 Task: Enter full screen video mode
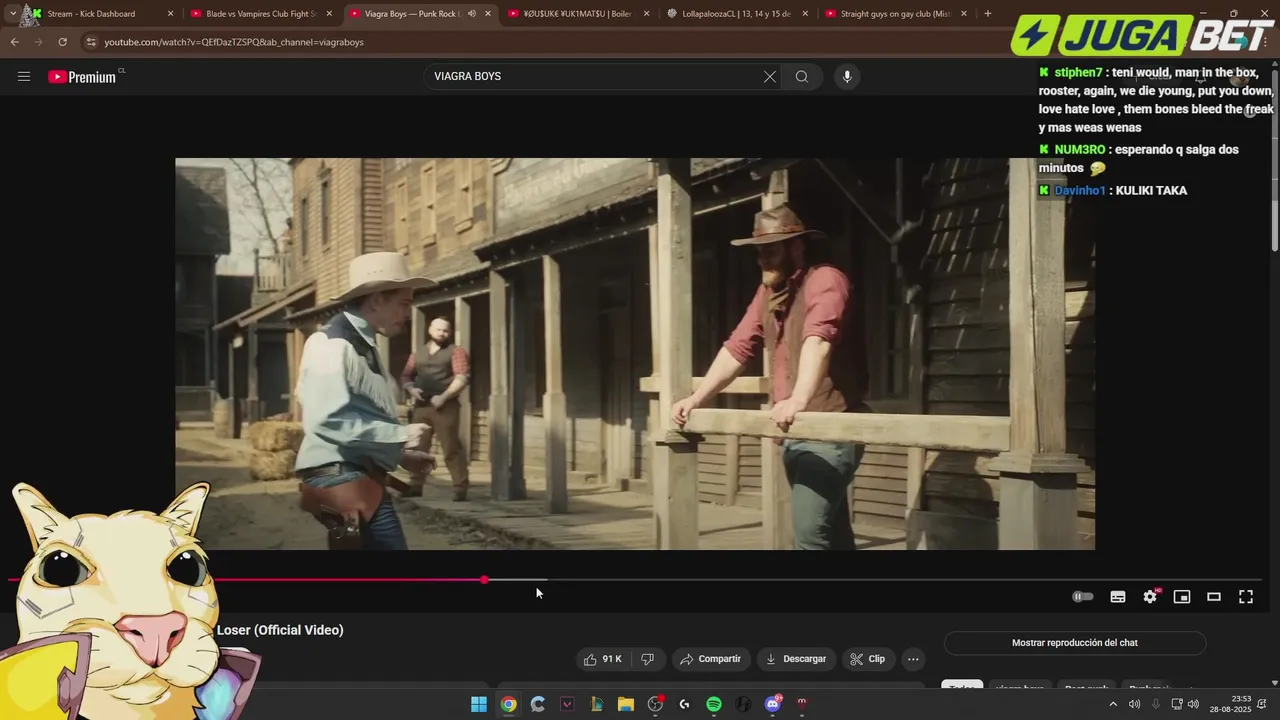tap(1246, 596)
